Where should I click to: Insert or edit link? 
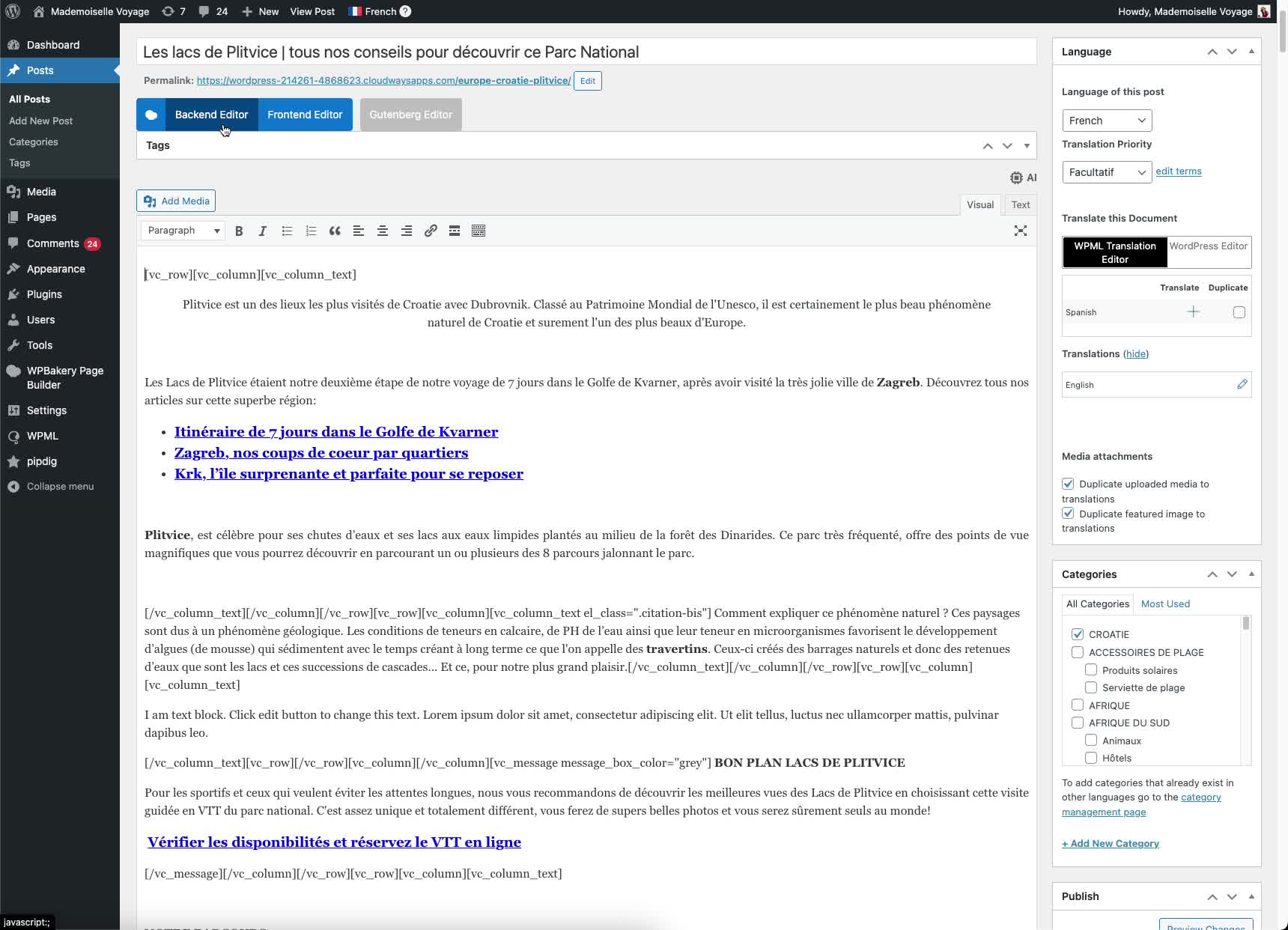click(431, 231)
